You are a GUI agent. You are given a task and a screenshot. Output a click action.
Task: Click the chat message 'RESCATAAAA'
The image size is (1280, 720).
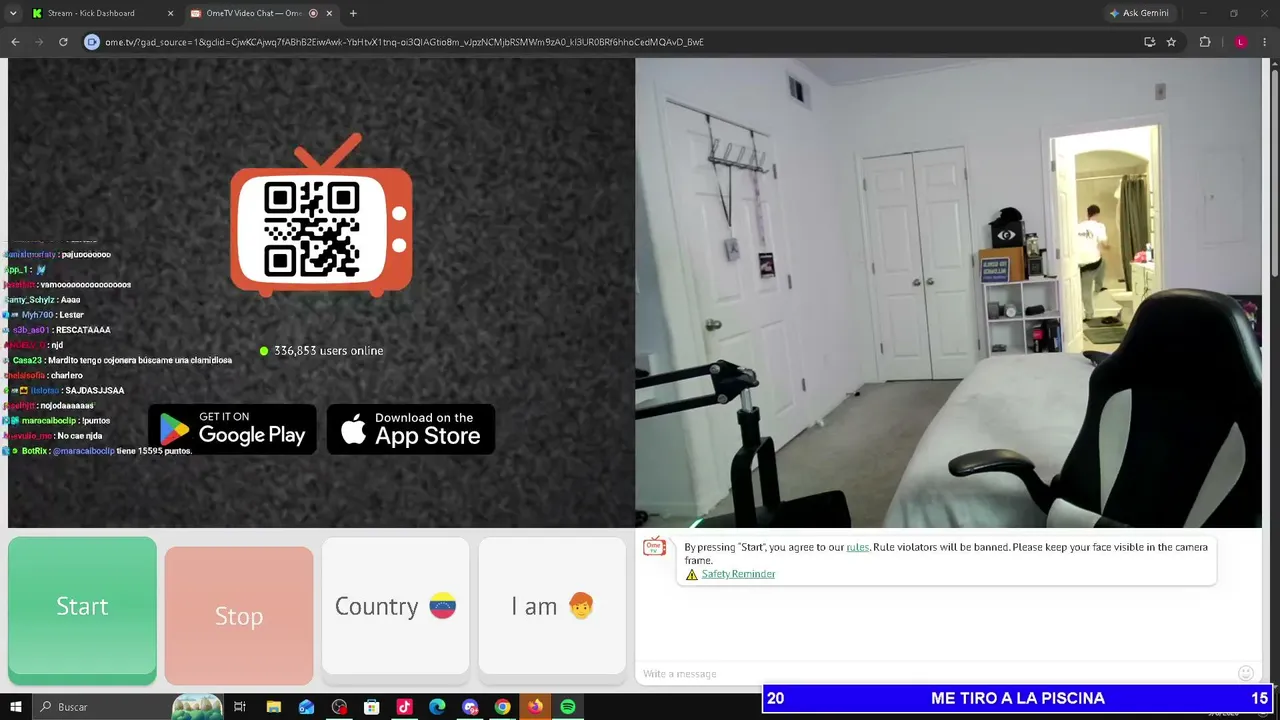tap(57, 330)
